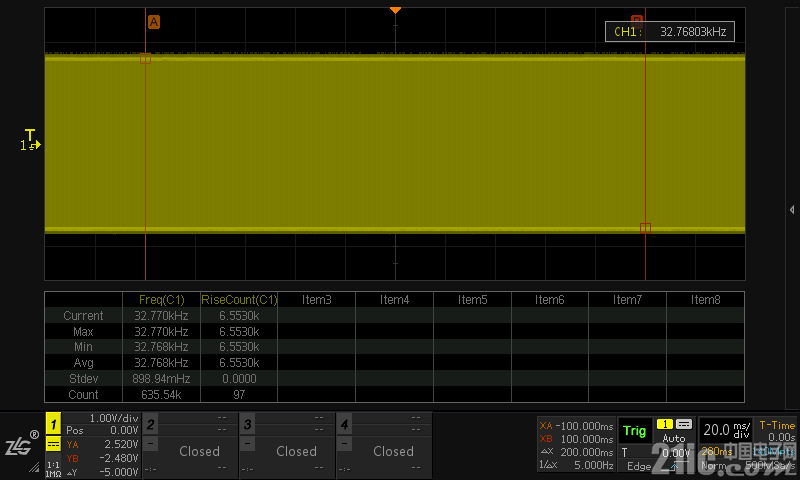Change the Auto trigger mode
800x480 pixels.
pyautogui.click(x=674, y=438)
